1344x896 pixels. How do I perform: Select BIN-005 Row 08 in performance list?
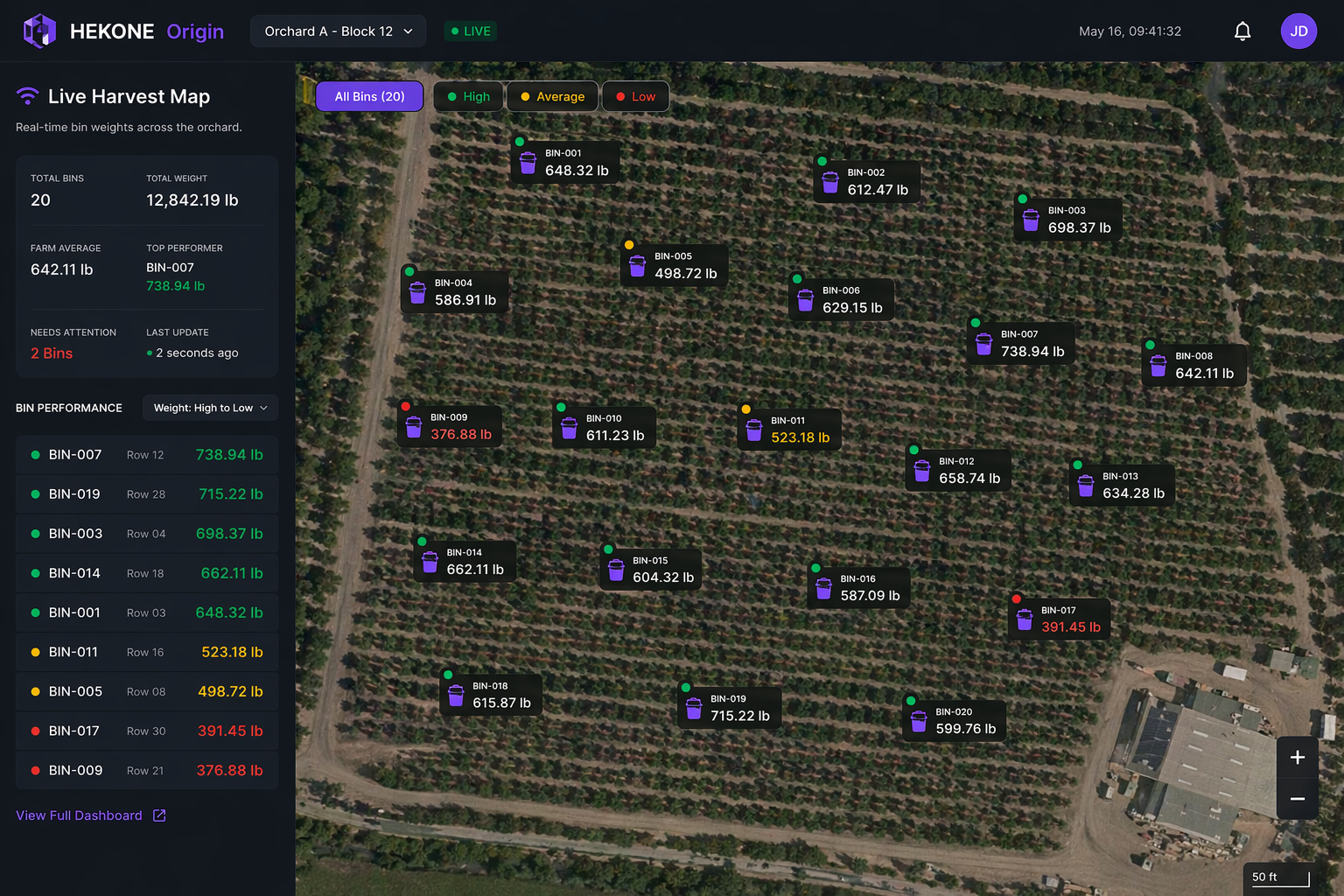point(147,691)
